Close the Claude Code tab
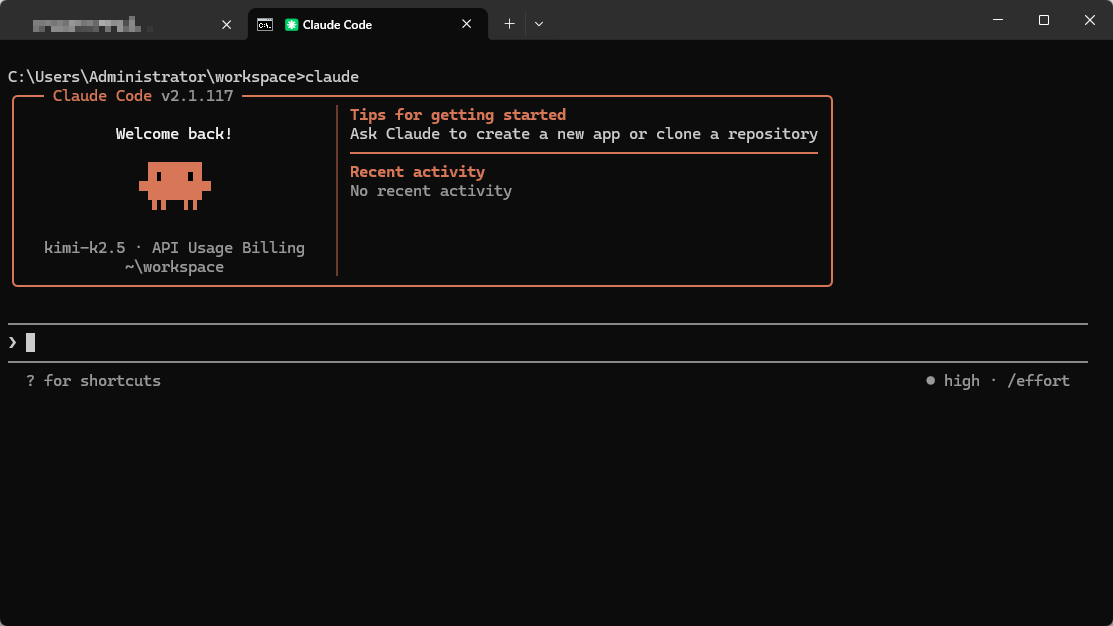This screenshot has height=626, width=1113. [x=467, y=24]
